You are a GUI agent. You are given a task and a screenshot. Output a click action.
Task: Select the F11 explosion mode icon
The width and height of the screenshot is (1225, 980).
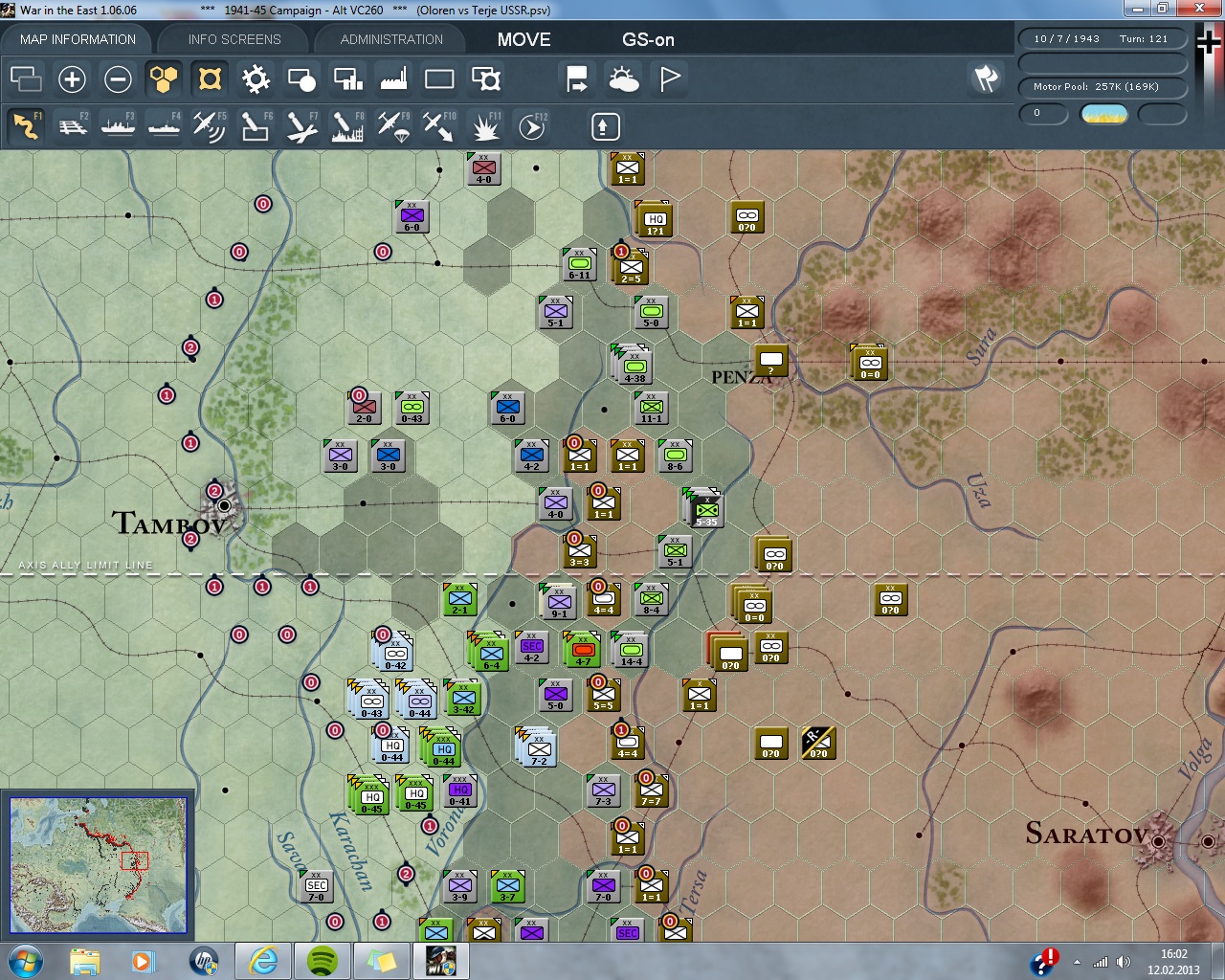coord(486,126)
